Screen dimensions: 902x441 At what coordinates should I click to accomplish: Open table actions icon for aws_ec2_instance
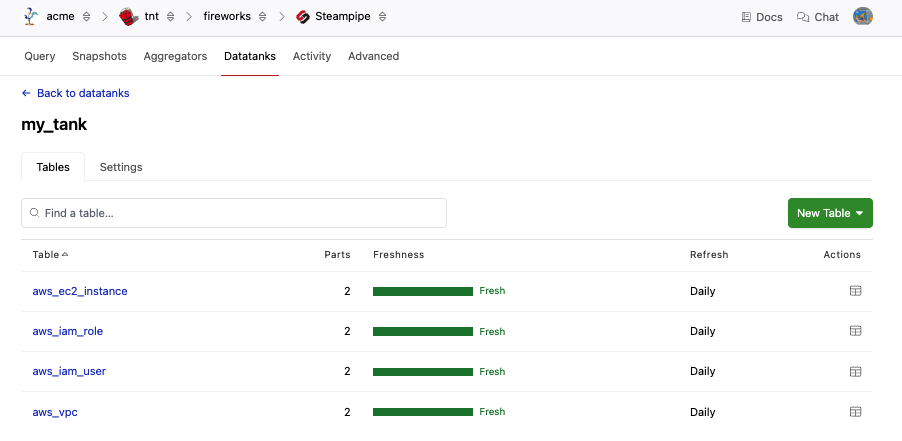[x=855, y=291]
